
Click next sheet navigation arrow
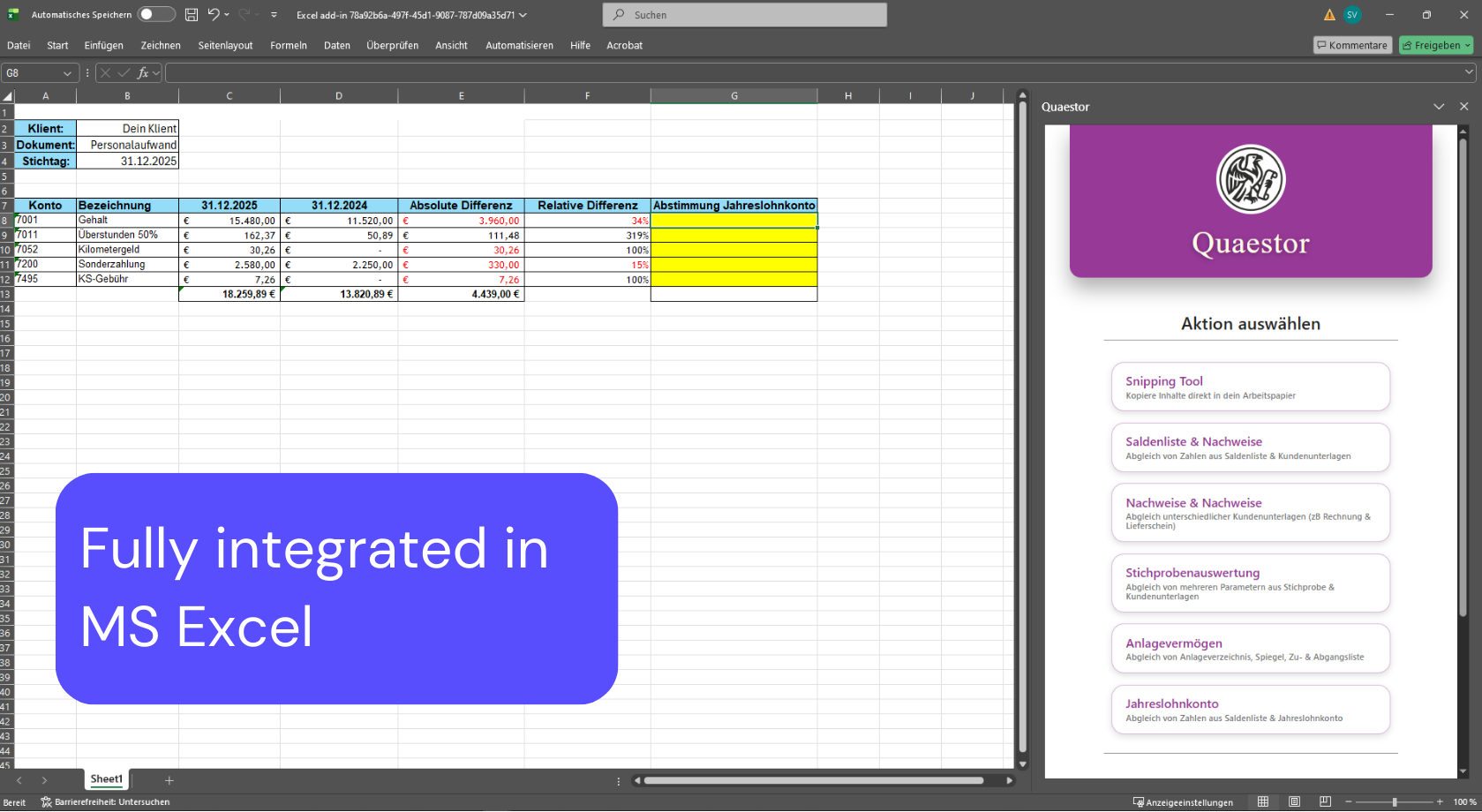44,780
